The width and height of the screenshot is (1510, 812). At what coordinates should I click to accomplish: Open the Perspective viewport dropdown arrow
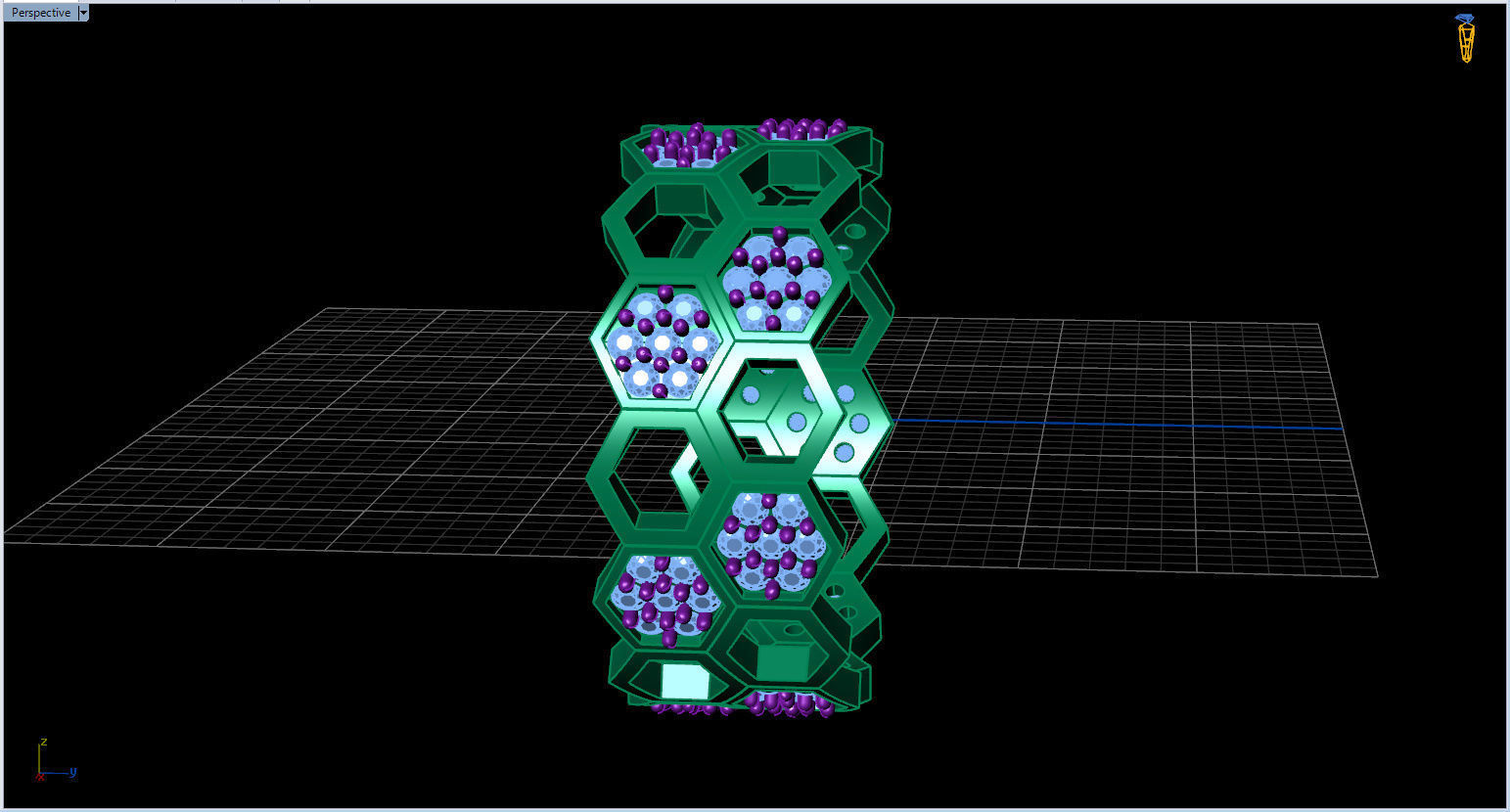click(x=83, y=13)
